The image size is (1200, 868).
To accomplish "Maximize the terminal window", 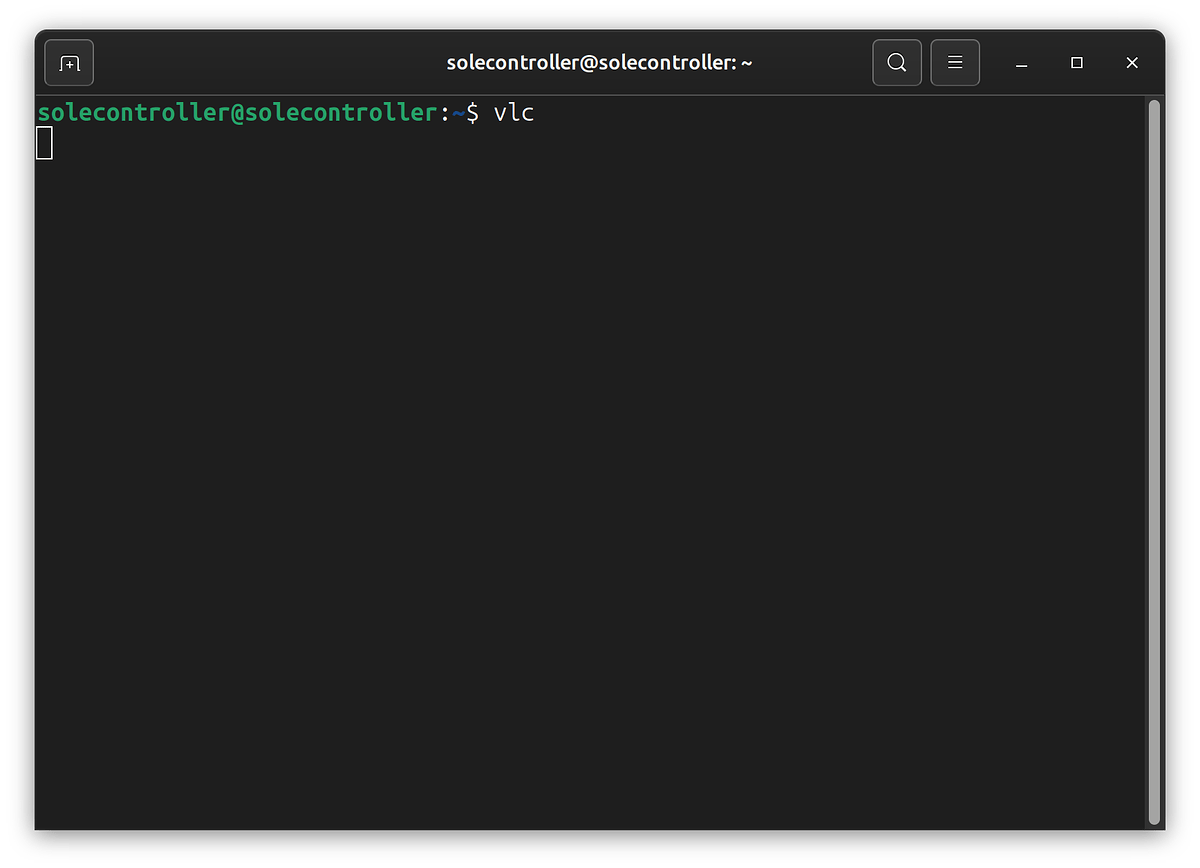I will [x=1077, y=63].
